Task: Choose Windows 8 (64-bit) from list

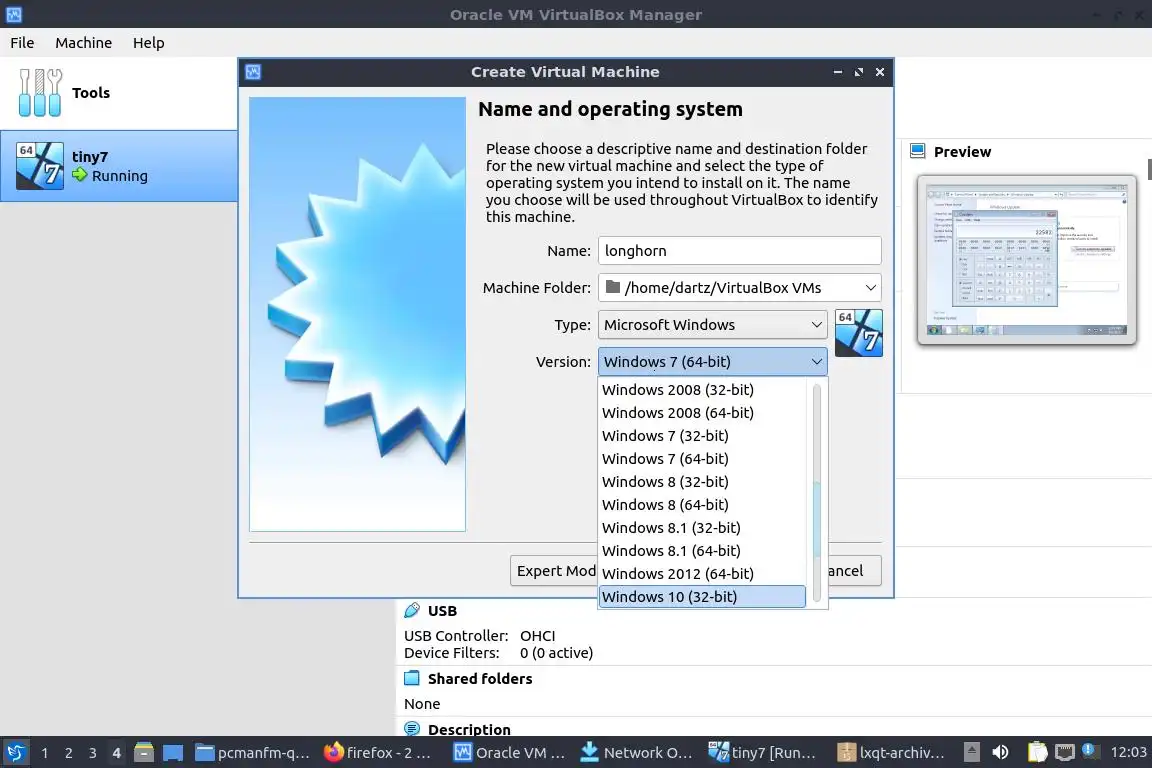Action: click(702, 505)
